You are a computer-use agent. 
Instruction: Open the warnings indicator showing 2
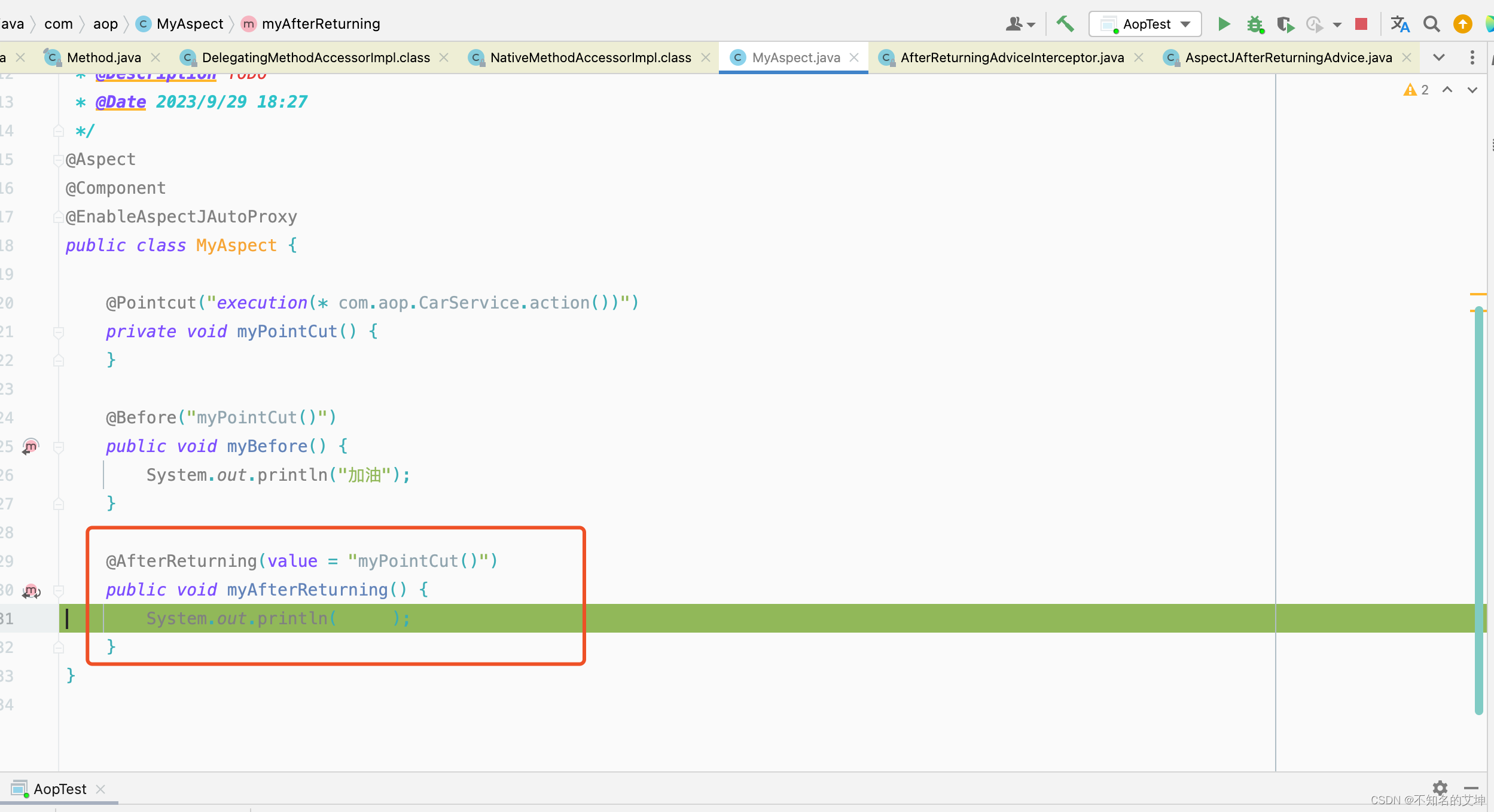pos(1416,90)
